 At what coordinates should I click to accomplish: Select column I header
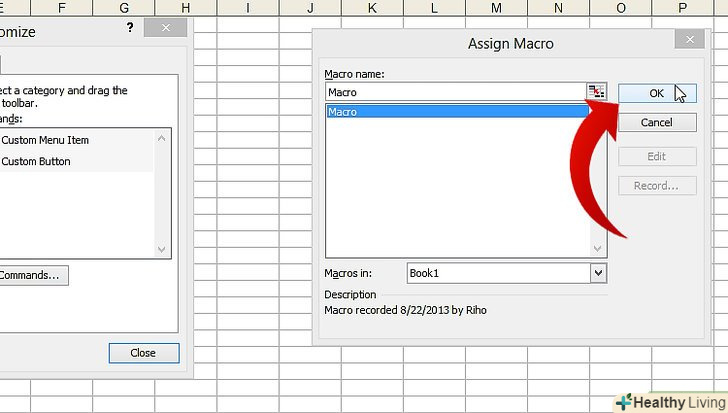tap(248, 7)
